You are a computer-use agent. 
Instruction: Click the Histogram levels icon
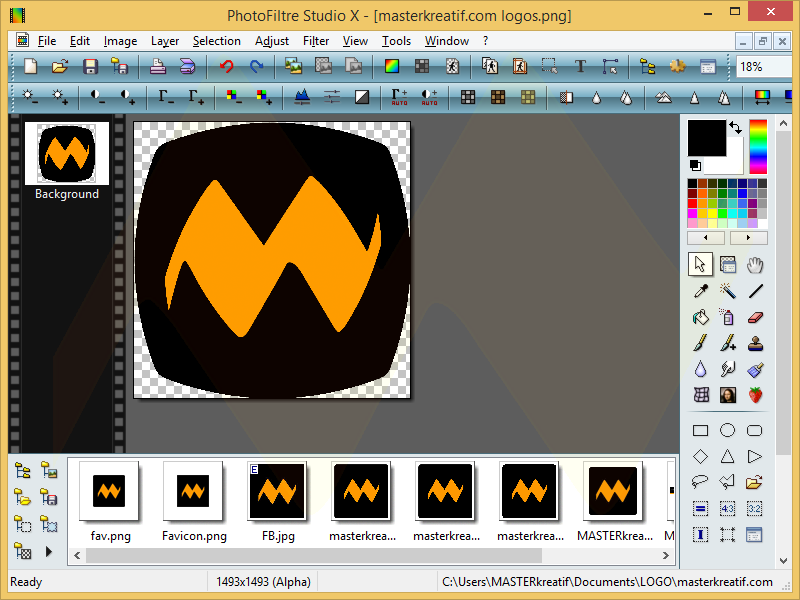[x=302, y=96]
